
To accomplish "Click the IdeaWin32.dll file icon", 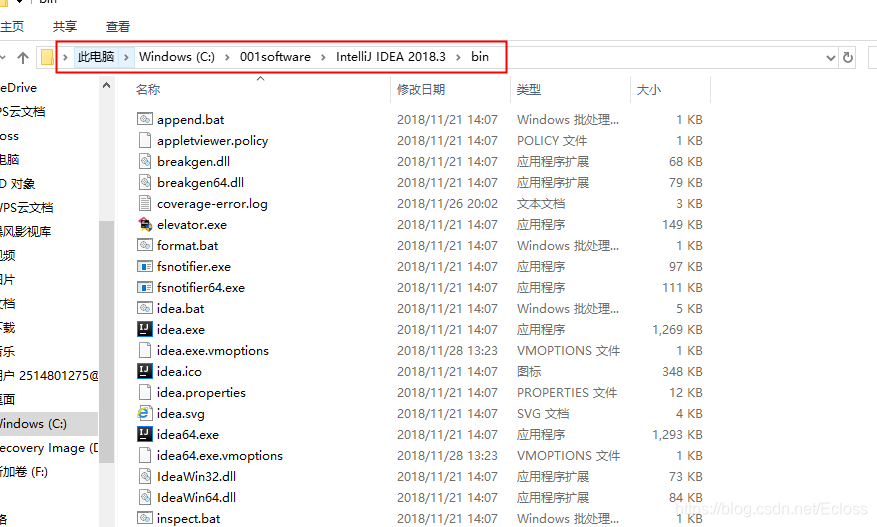I will (145, 476).
